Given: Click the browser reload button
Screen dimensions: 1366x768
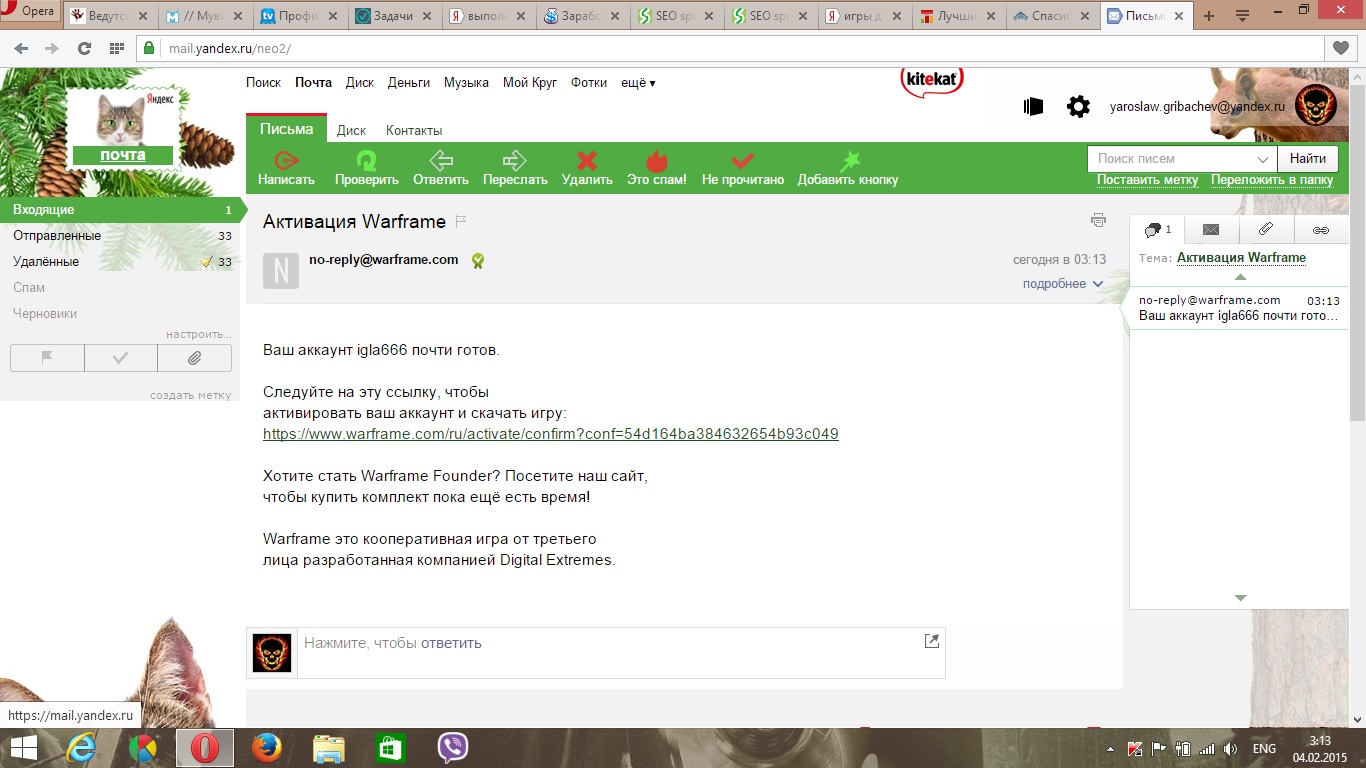Looking at the screenshot, I should (84, 48).
